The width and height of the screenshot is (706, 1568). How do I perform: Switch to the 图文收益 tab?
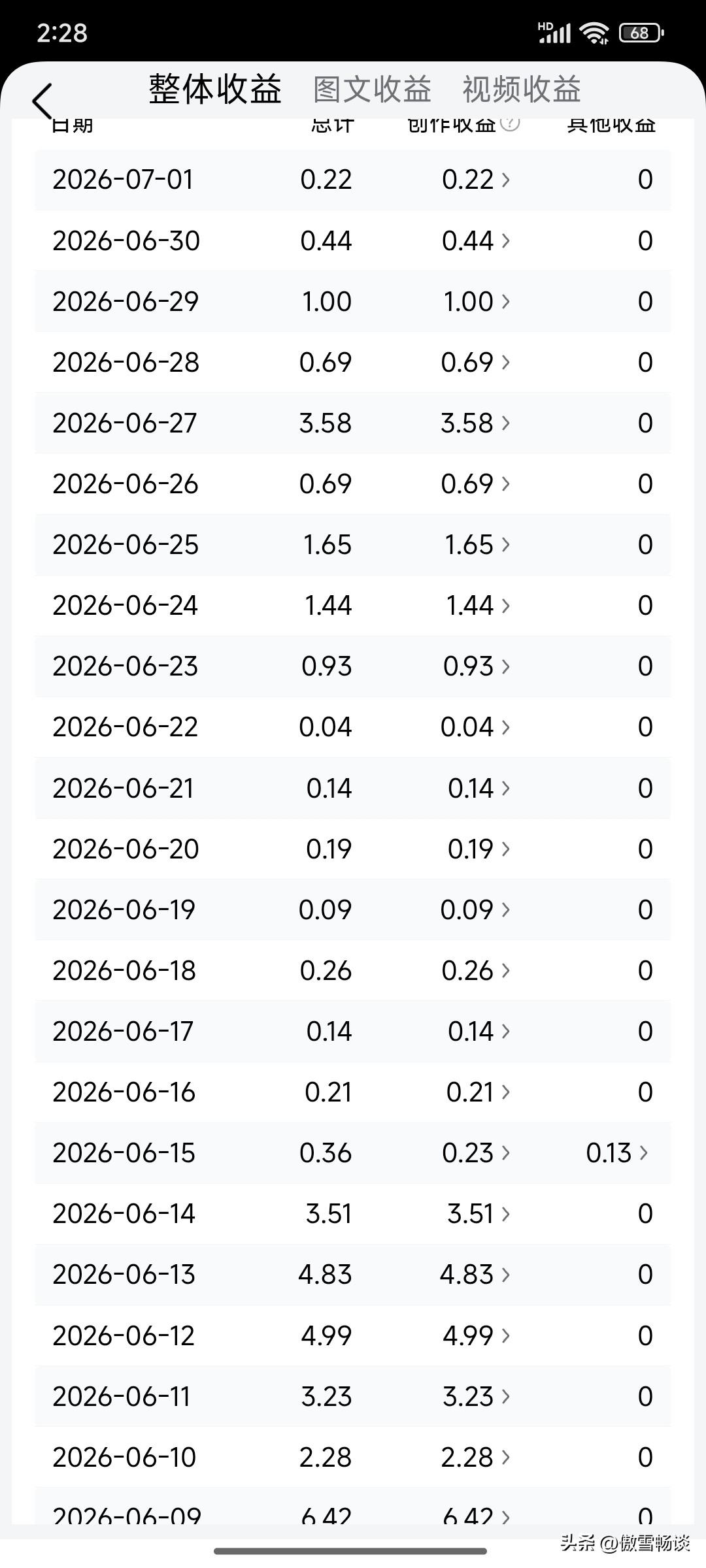372,90
